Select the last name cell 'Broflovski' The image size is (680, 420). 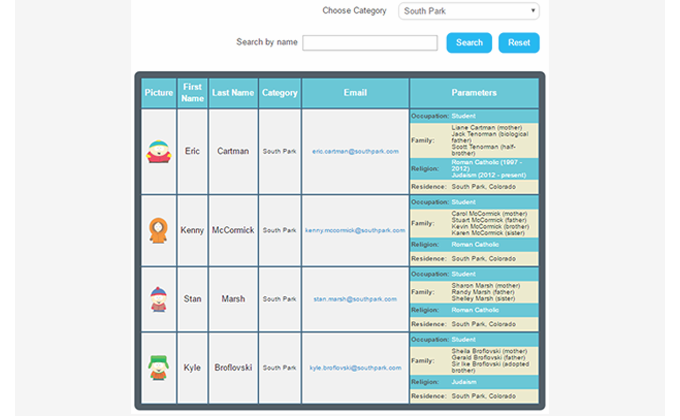(x=233, y=368)
